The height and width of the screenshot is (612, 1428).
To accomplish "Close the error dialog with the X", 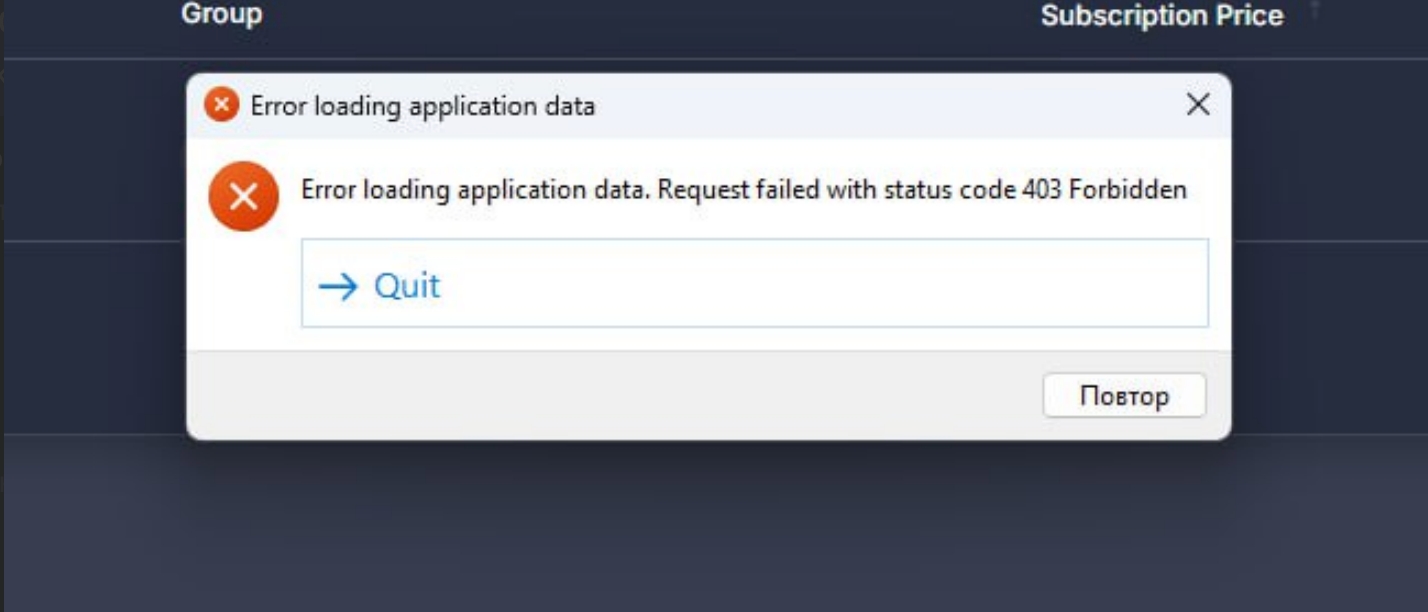I will [1197, 104].
